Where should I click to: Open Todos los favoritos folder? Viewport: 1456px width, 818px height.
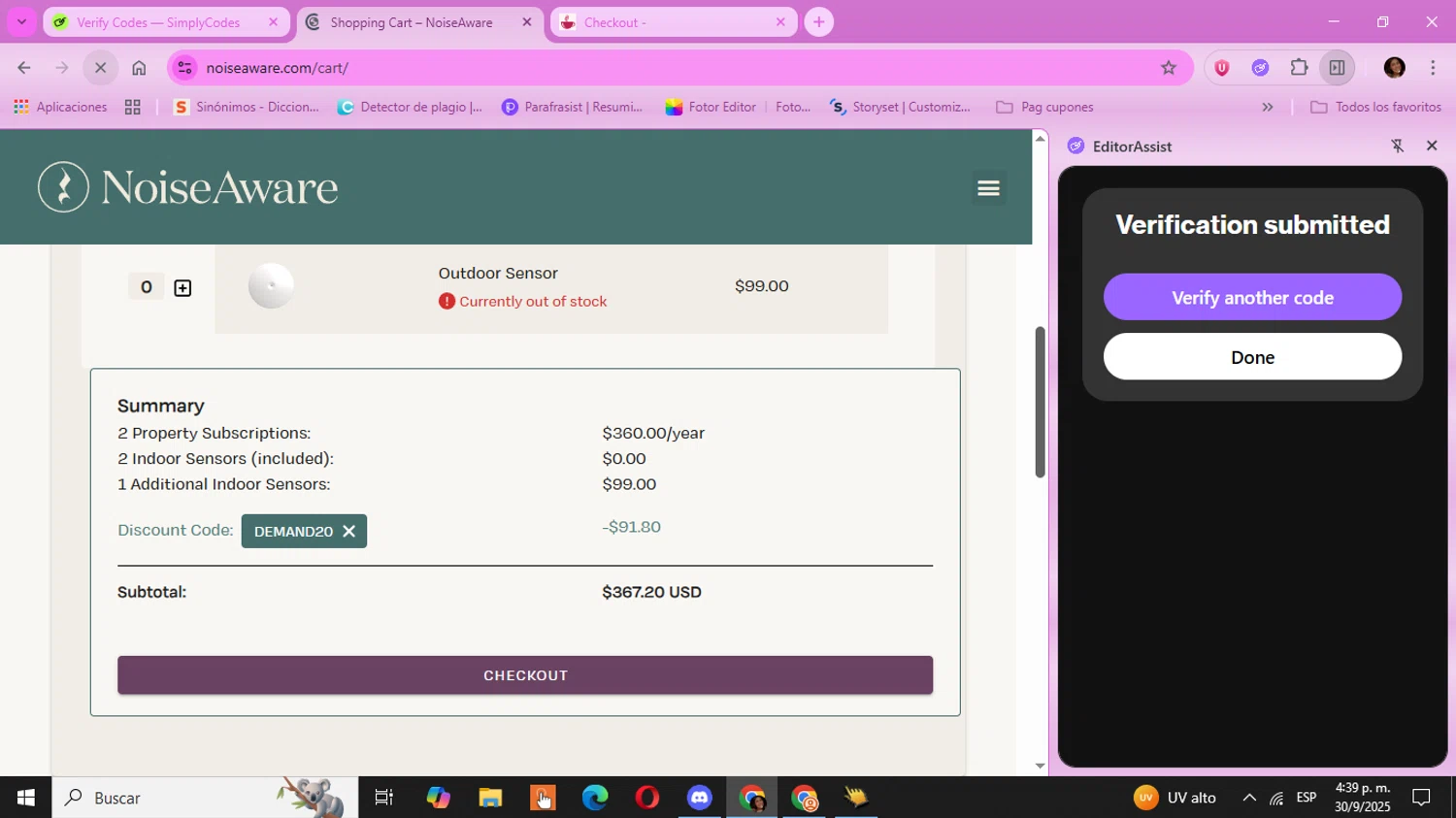coord(1375,107)
